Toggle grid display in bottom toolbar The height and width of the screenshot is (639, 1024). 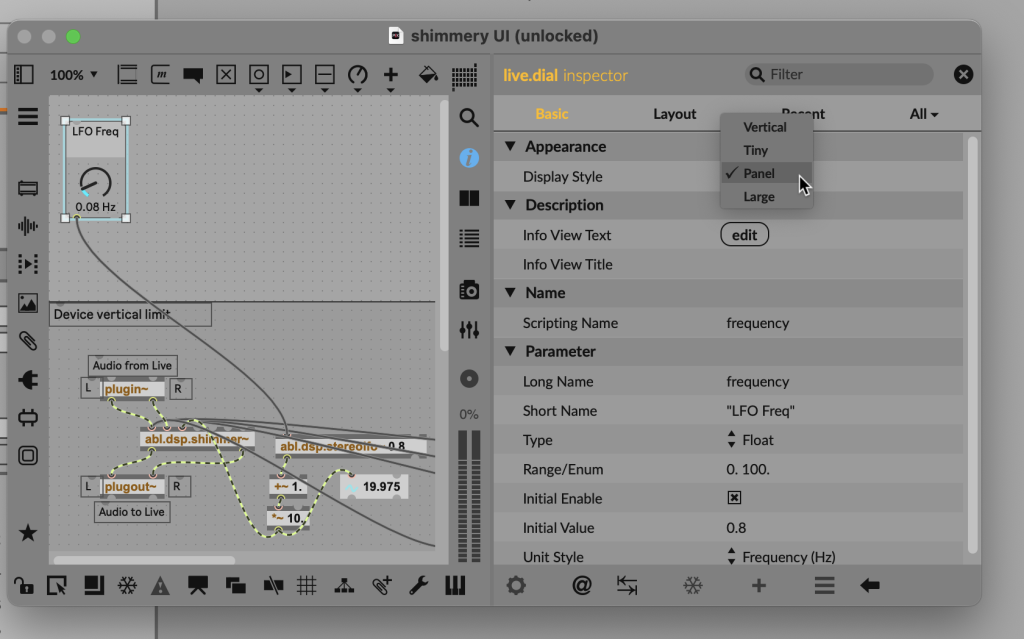coord(307,585)
